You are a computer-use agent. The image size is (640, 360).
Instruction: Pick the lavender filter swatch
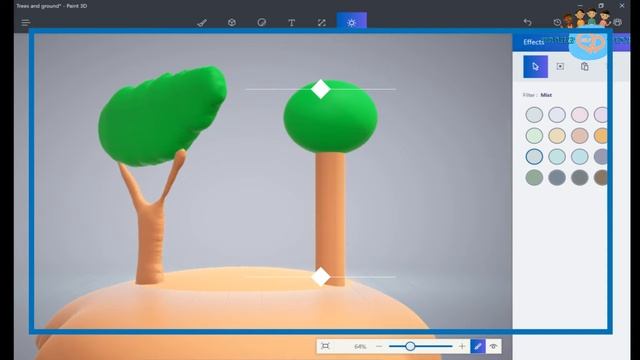[x=557, y=115]
